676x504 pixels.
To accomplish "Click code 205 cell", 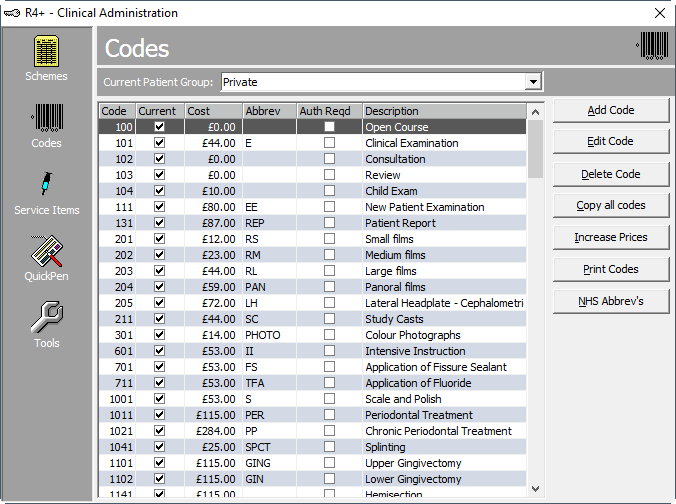I will [x=117, y=303].
